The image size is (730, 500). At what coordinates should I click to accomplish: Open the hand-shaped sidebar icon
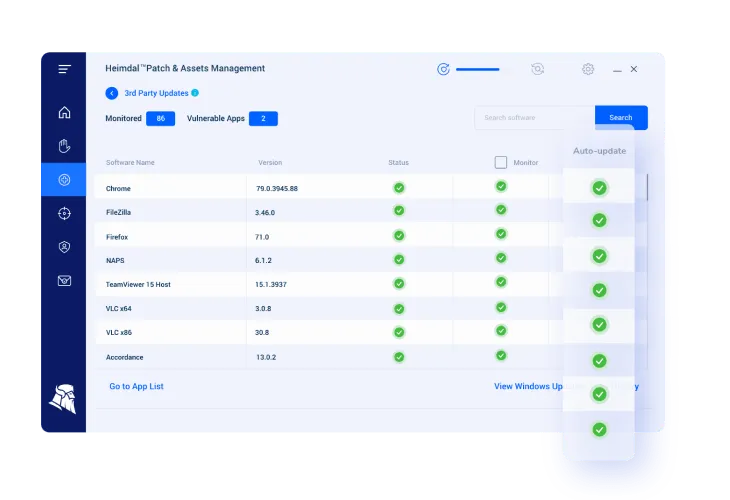64,146
